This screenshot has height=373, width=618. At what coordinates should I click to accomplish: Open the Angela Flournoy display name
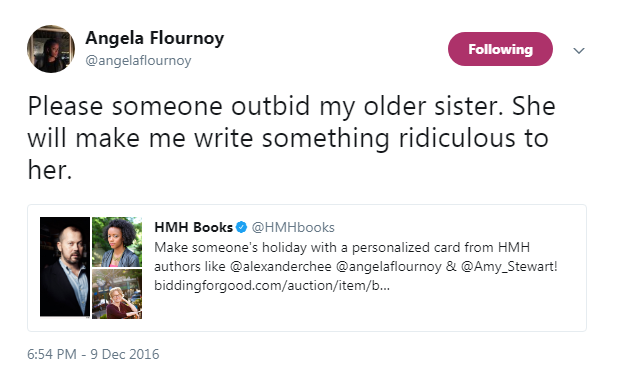tap(154, 38)
